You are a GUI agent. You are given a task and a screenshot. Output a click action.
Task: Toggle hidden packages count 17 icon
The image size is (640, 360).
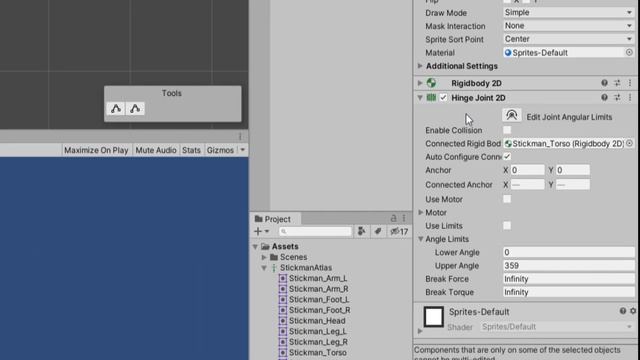399,231
